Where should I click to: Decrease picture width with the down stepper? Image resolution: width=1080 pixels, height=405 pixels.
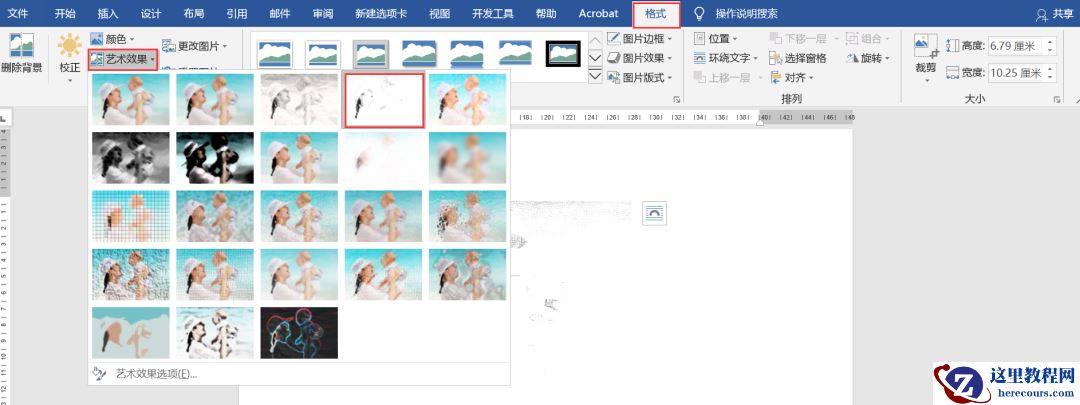click(x=1050, y=77)
